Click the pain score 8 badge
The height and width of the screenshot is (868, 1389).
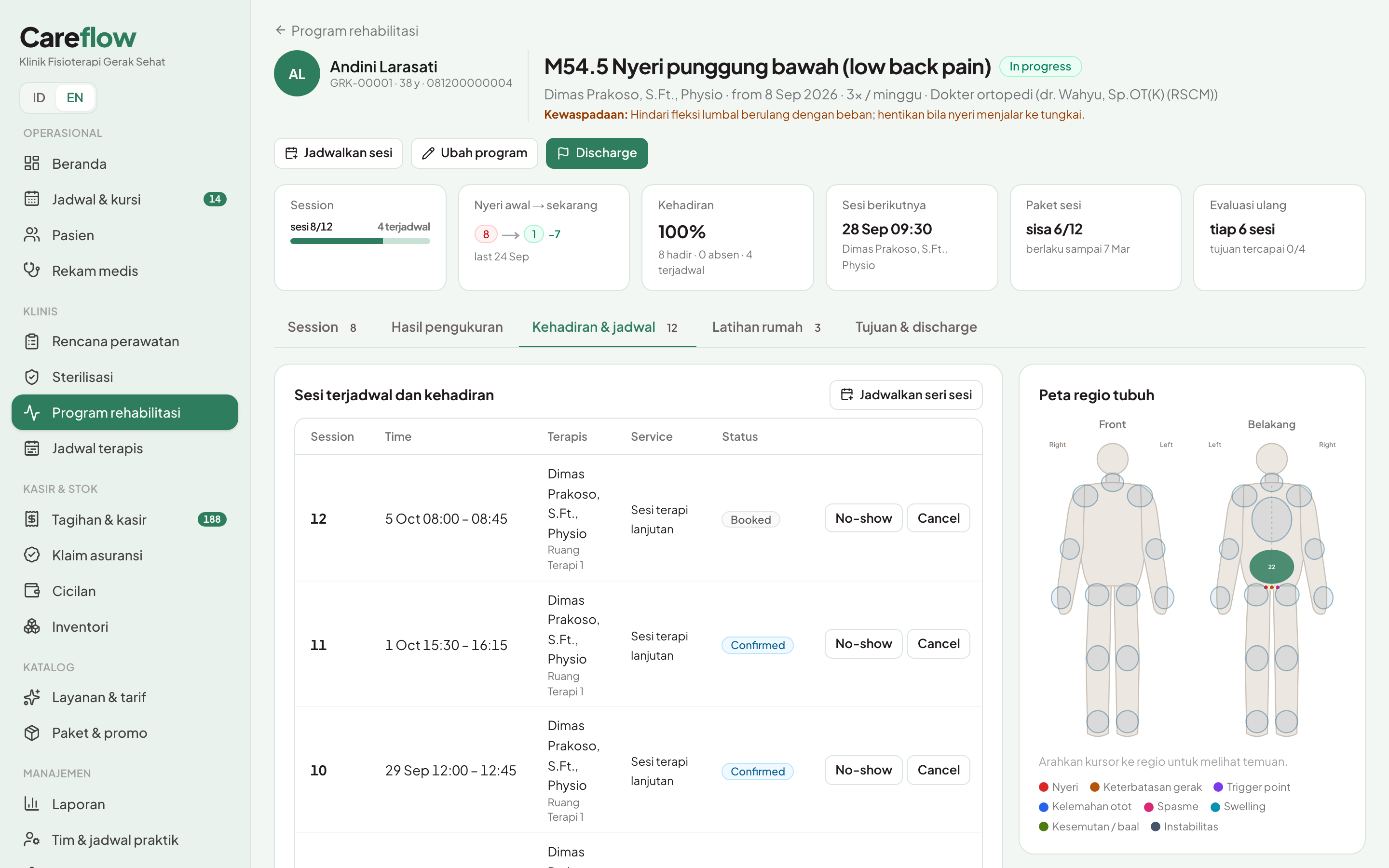(486, 234)
